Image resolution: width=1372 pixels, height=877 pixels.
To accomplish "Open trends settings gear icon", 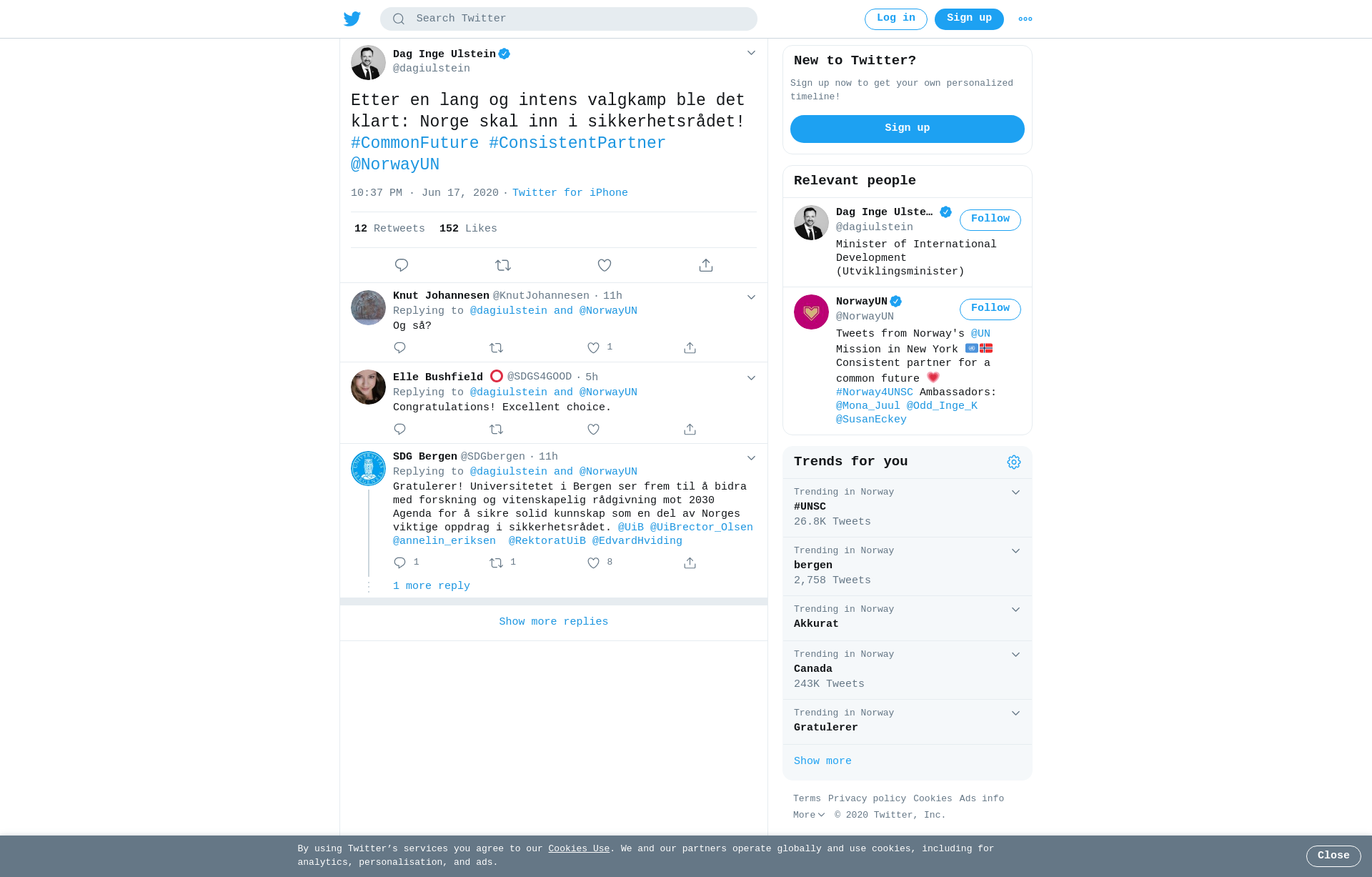I will (1014, 462).
